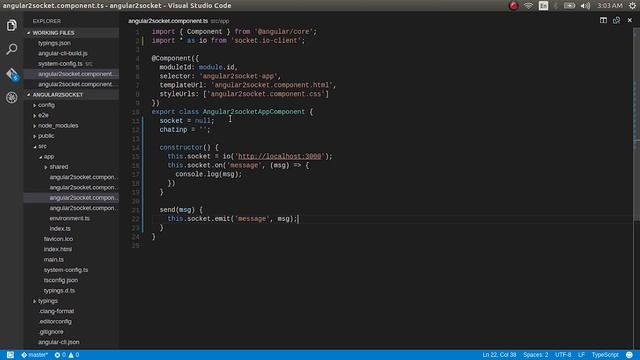This screenshot has height=360, width=640.
Task: Click the master git branch indicator
Action: pyautogui.click(x=35, y=355)
